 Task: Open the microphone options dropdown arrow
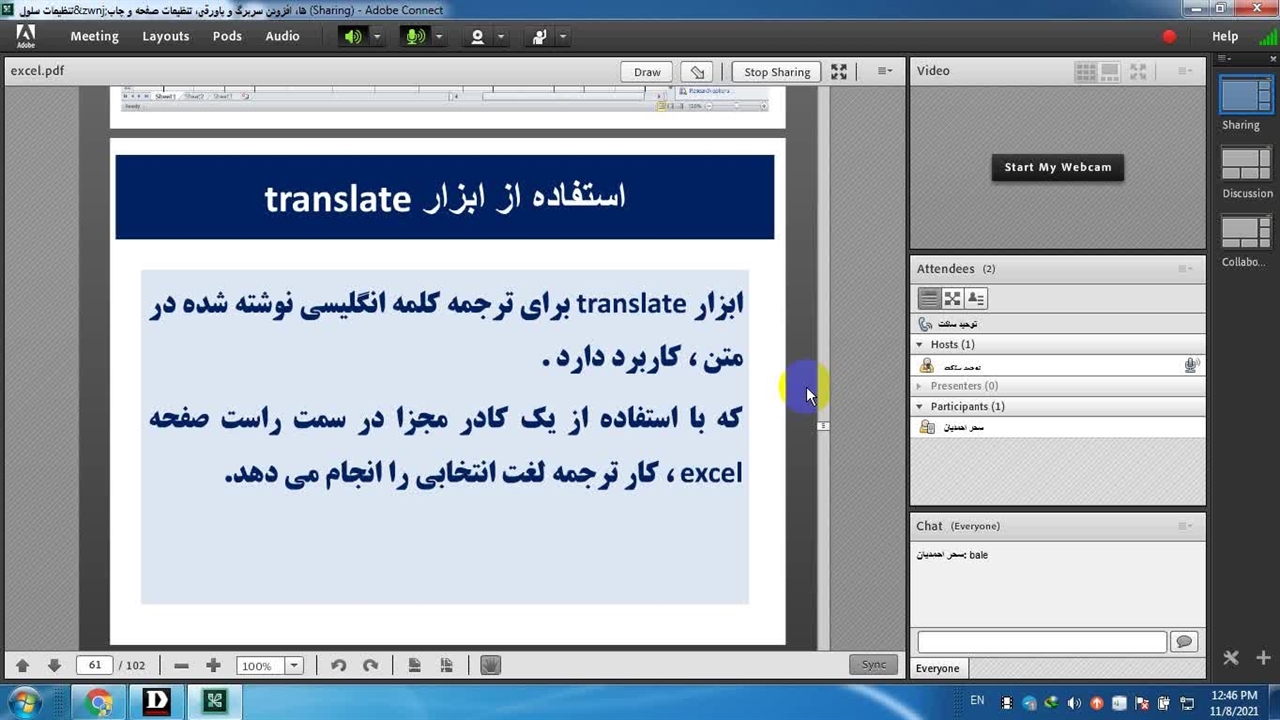tap(438, 37)
